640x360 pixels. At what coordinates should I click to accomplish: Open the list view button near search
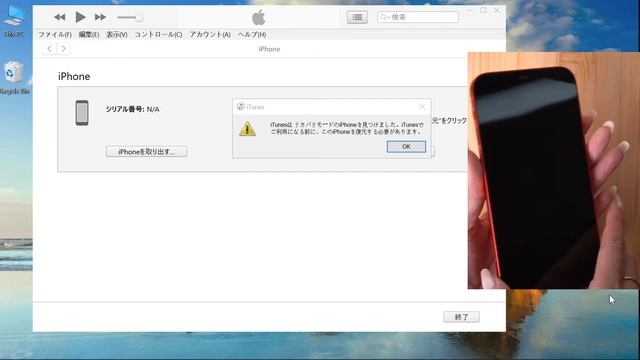pyautogui.click(x=357, y=17)
